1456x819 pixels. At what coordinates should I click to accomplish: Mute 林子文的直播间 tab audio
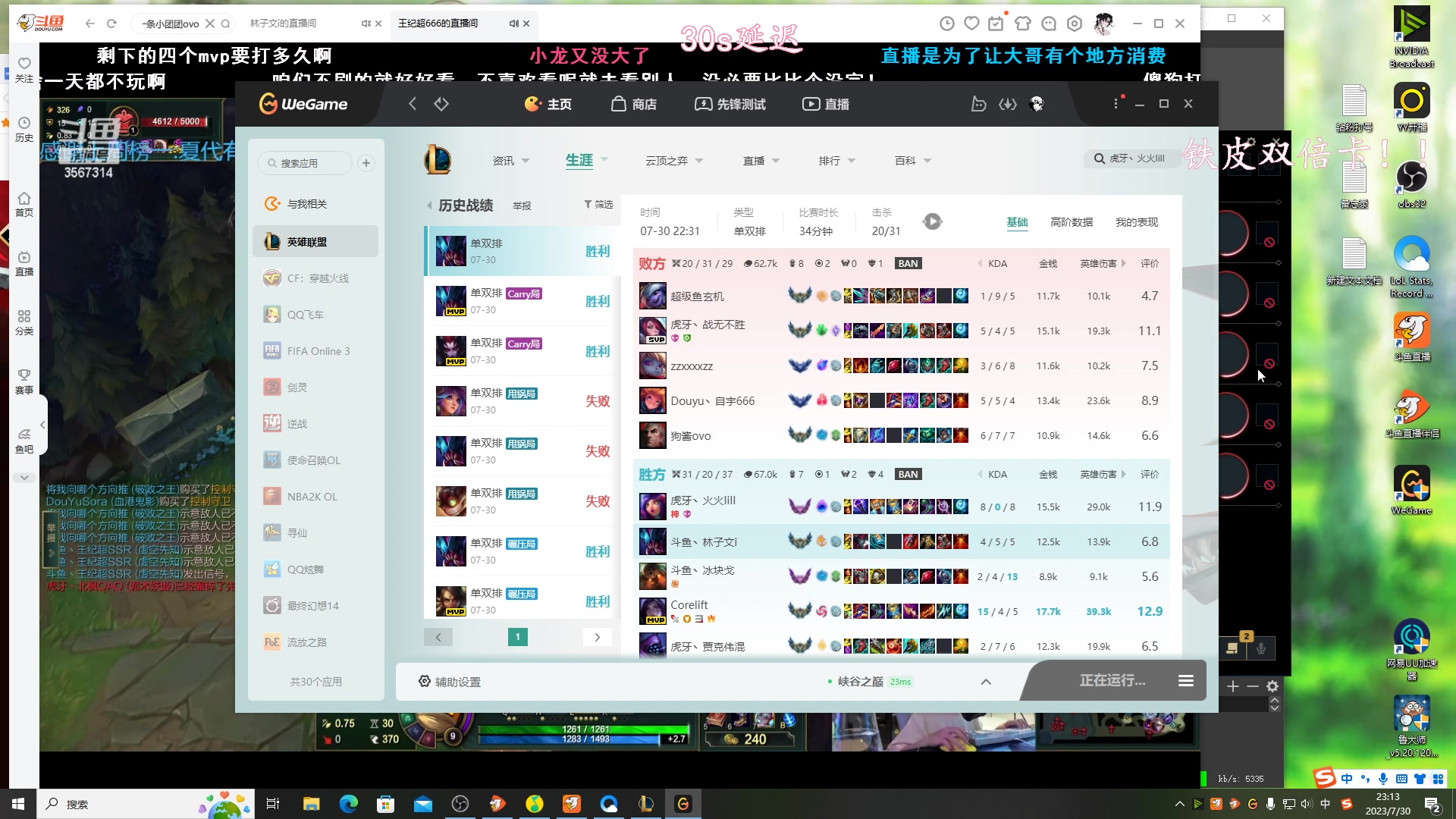coord(366,24)
